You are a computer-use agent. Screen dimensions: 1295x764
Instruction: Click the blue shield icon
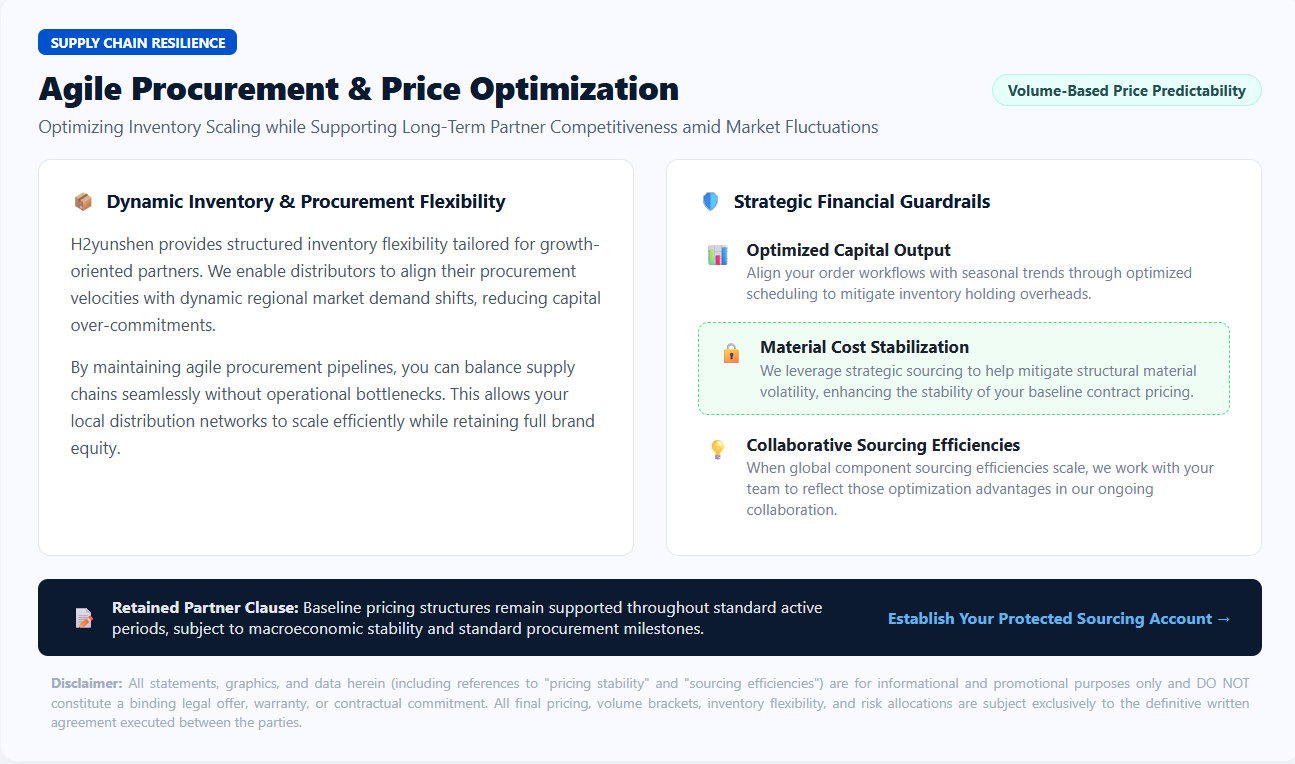click(x=710, y=202)
